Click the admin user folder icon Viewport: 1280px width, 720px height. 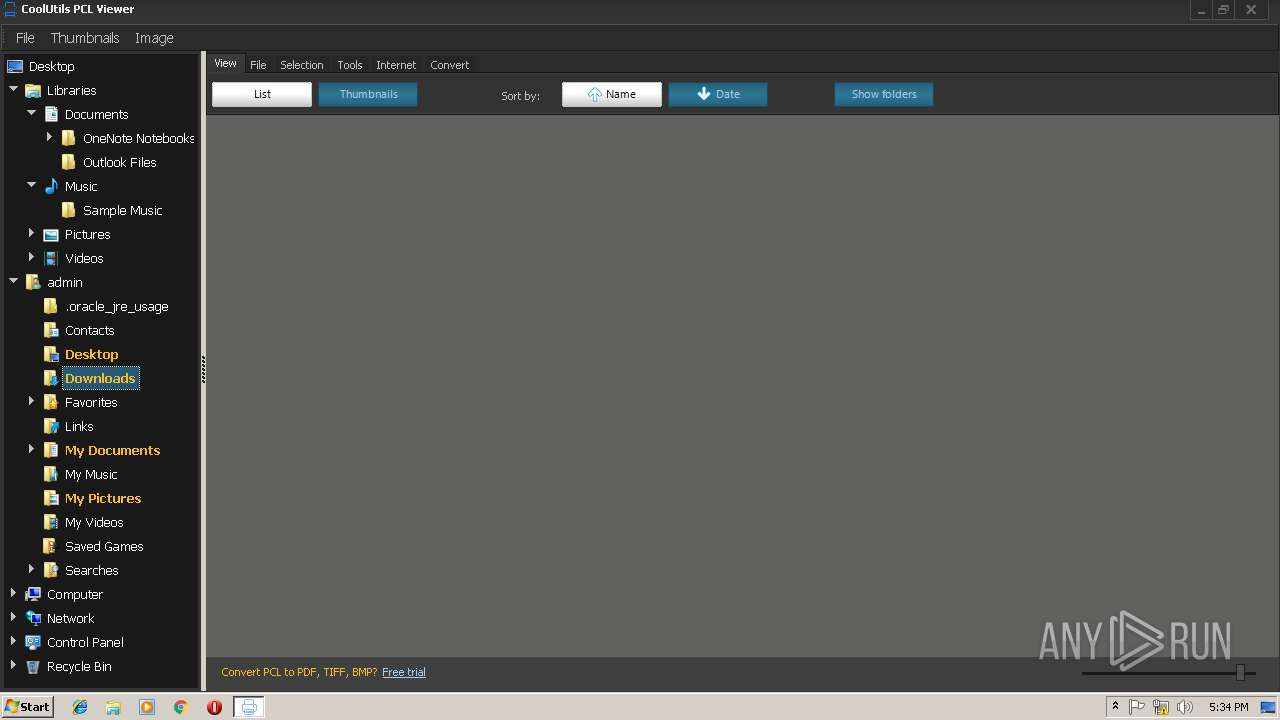pos(33,282)
